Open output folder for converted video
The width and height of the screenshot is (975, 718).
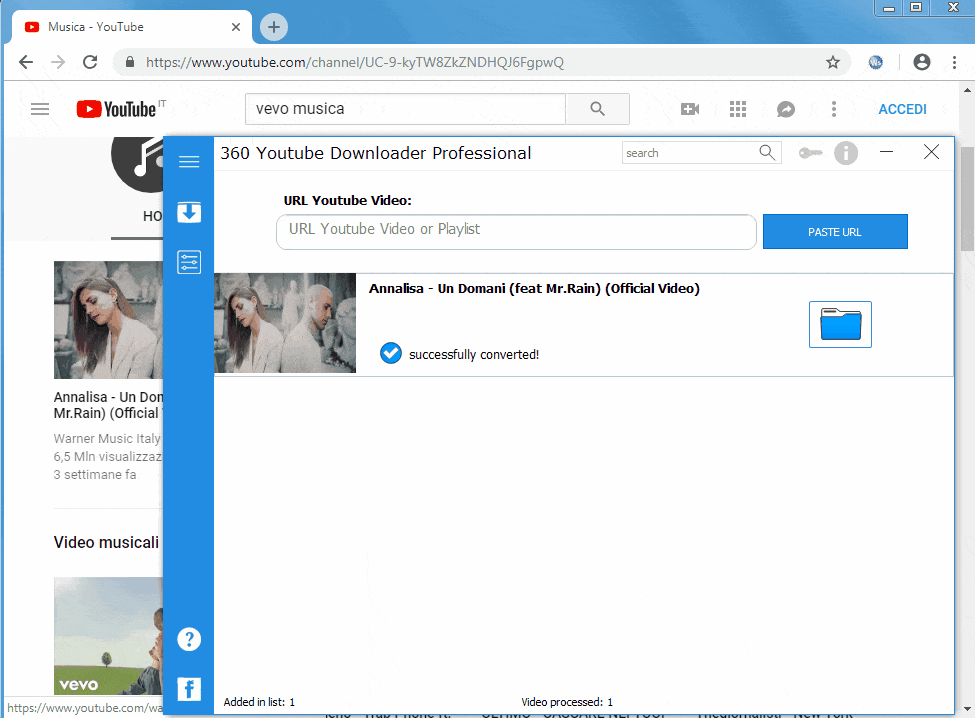tap(840, 324)
